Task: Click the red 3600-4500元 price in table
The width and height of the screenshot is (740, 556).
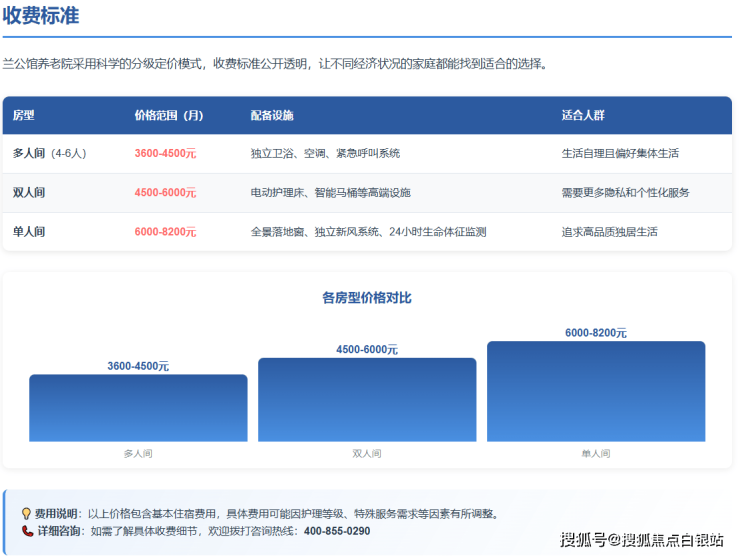Action: [165, 154]
